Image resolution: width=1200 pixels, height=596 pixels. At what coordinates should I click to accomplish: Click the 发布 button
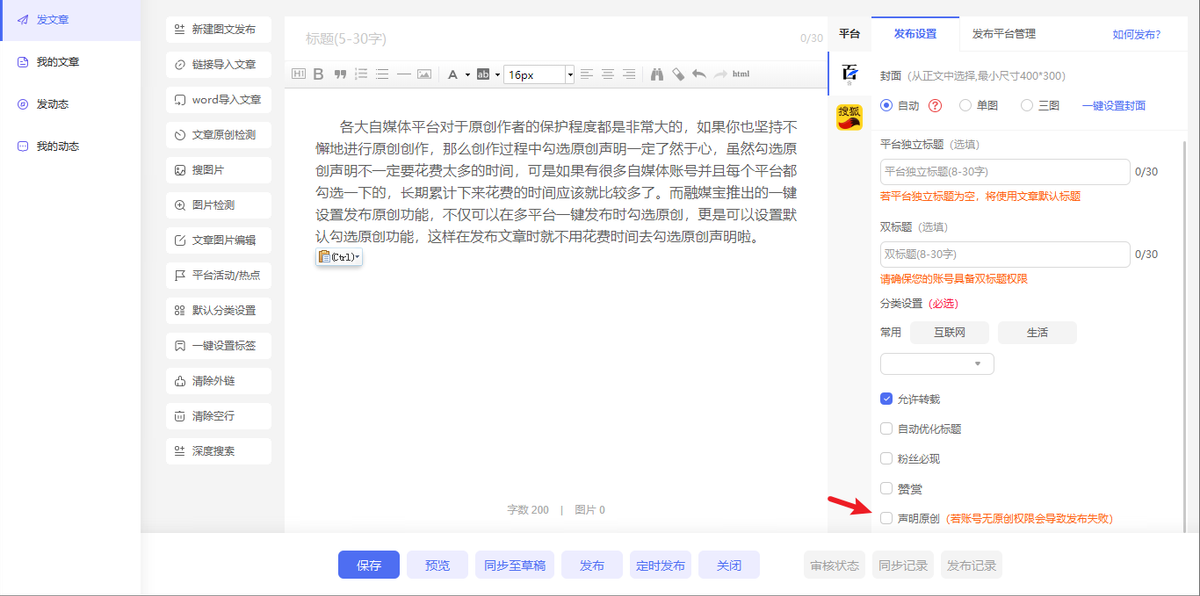pos(591,564)
